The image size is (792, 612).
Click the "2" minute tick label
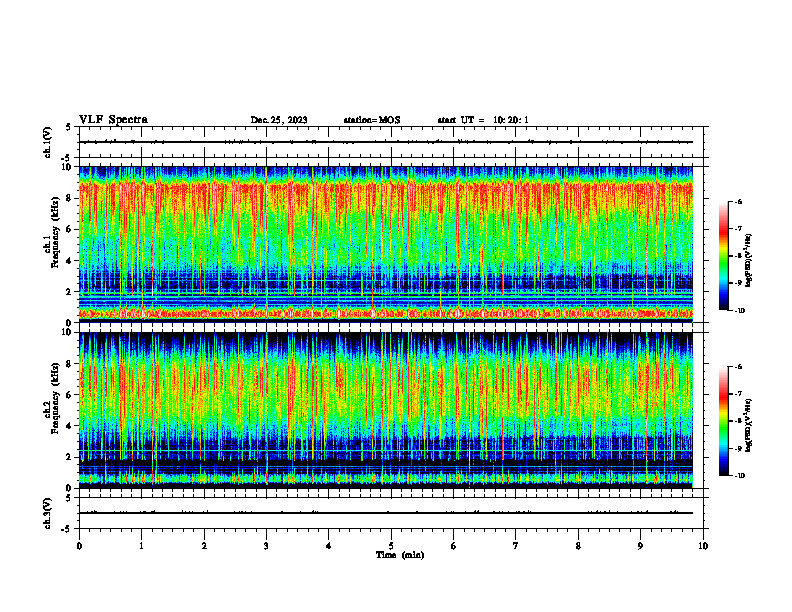coord(204,546)
